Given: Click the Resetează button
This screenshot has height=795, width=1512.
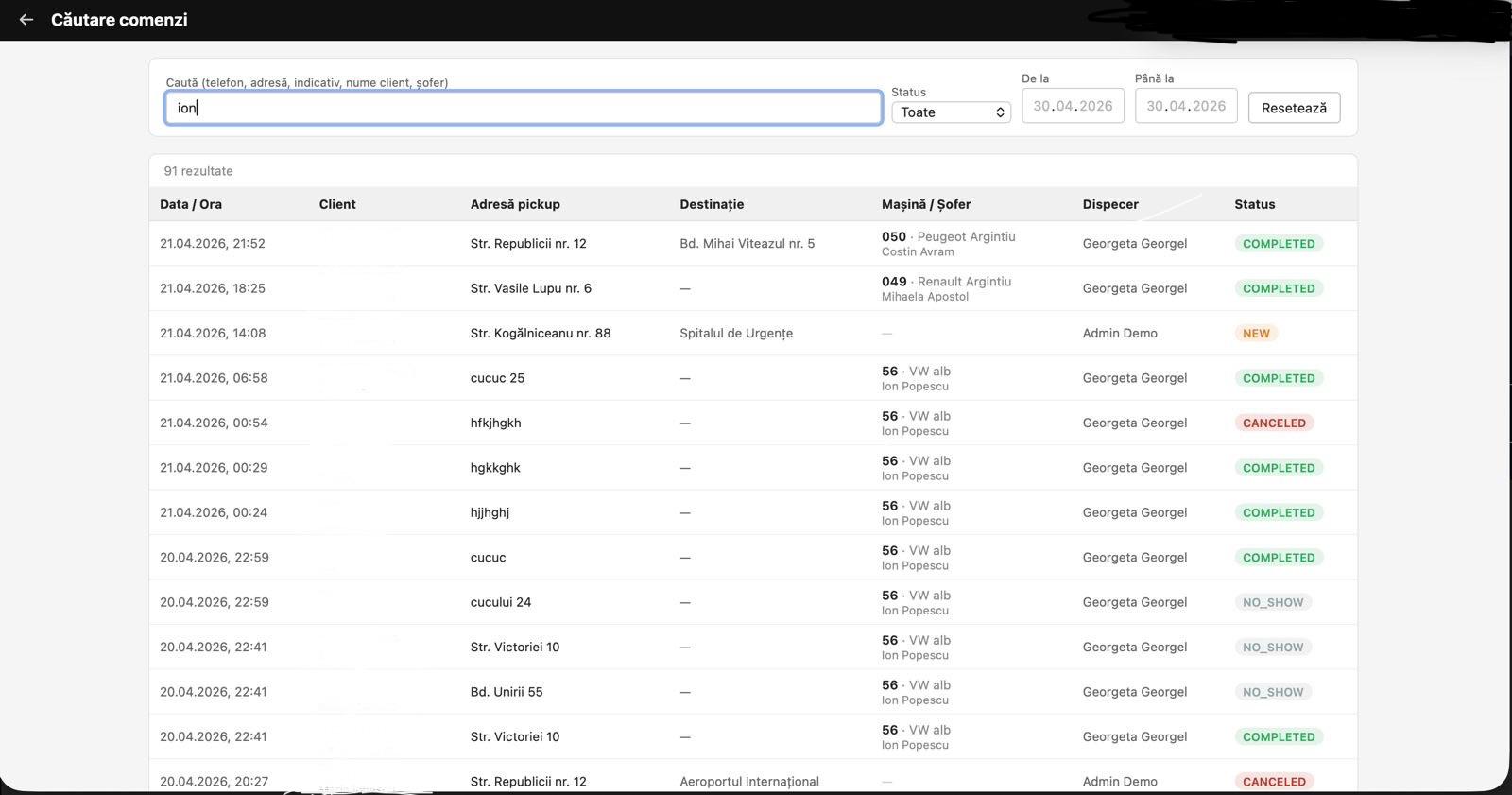Looking at the screenshot, I should click(x=1293, y=108).
